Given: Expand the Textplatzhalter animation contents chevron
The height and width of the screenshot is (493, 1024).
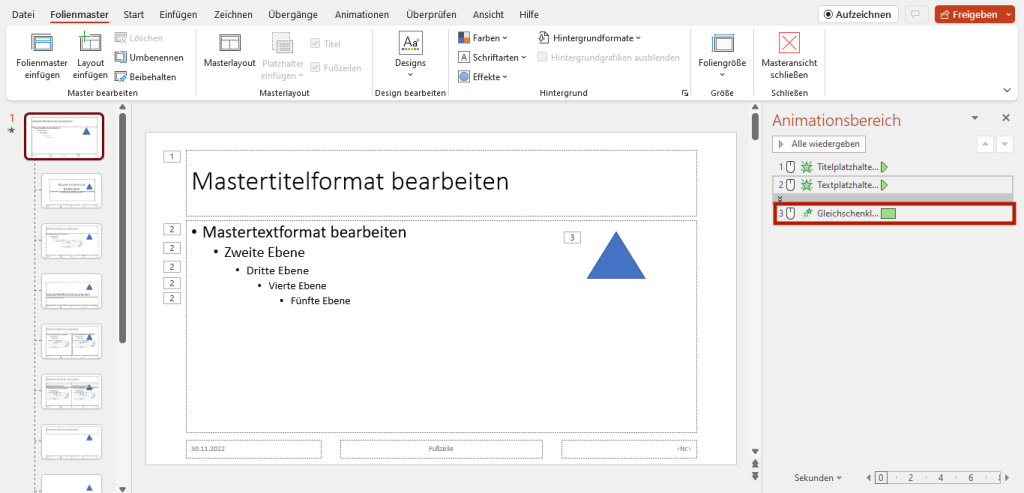Looking at the screenshot, I should (778, 198).
